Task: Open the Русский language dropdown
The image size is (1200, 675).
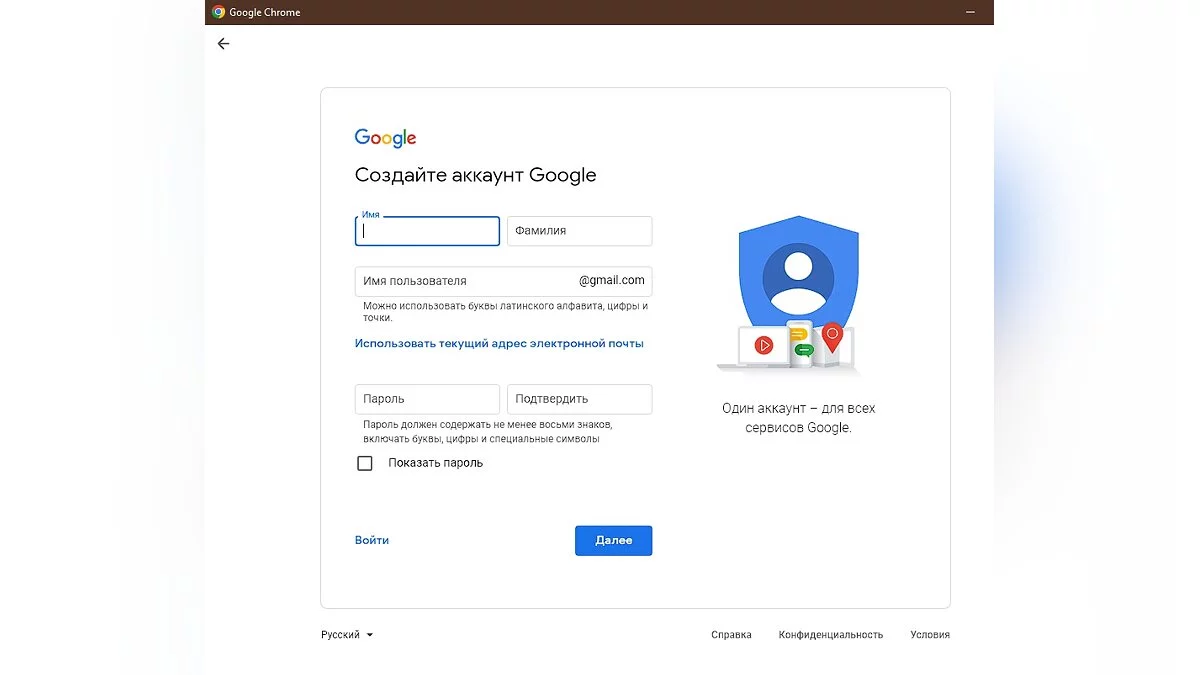Action: coord(346,635)
